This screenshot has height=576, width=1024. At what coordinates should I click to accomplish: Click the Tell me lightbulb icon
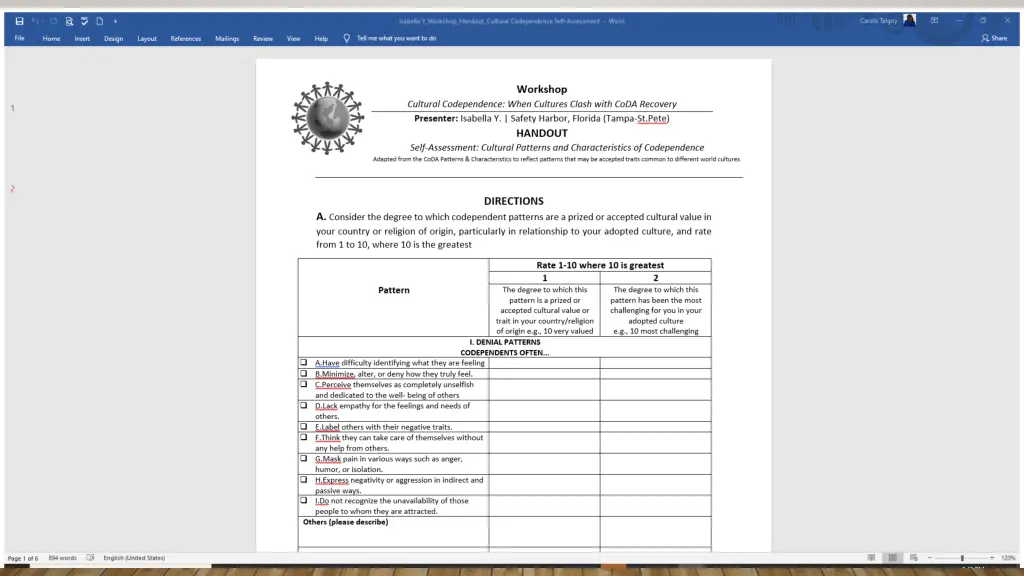click(x=347, y=39)
